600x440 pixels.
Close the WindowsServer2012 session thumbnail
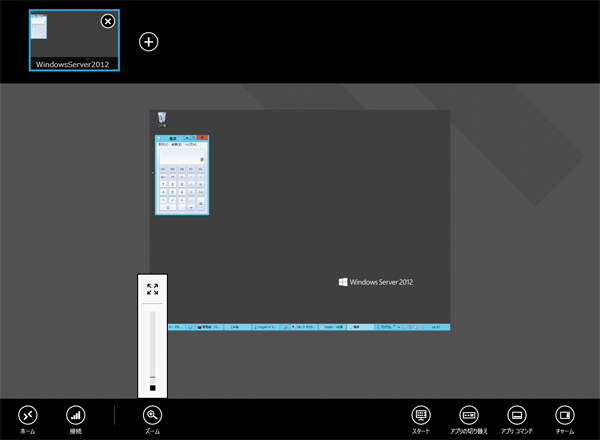click(108, 21)
